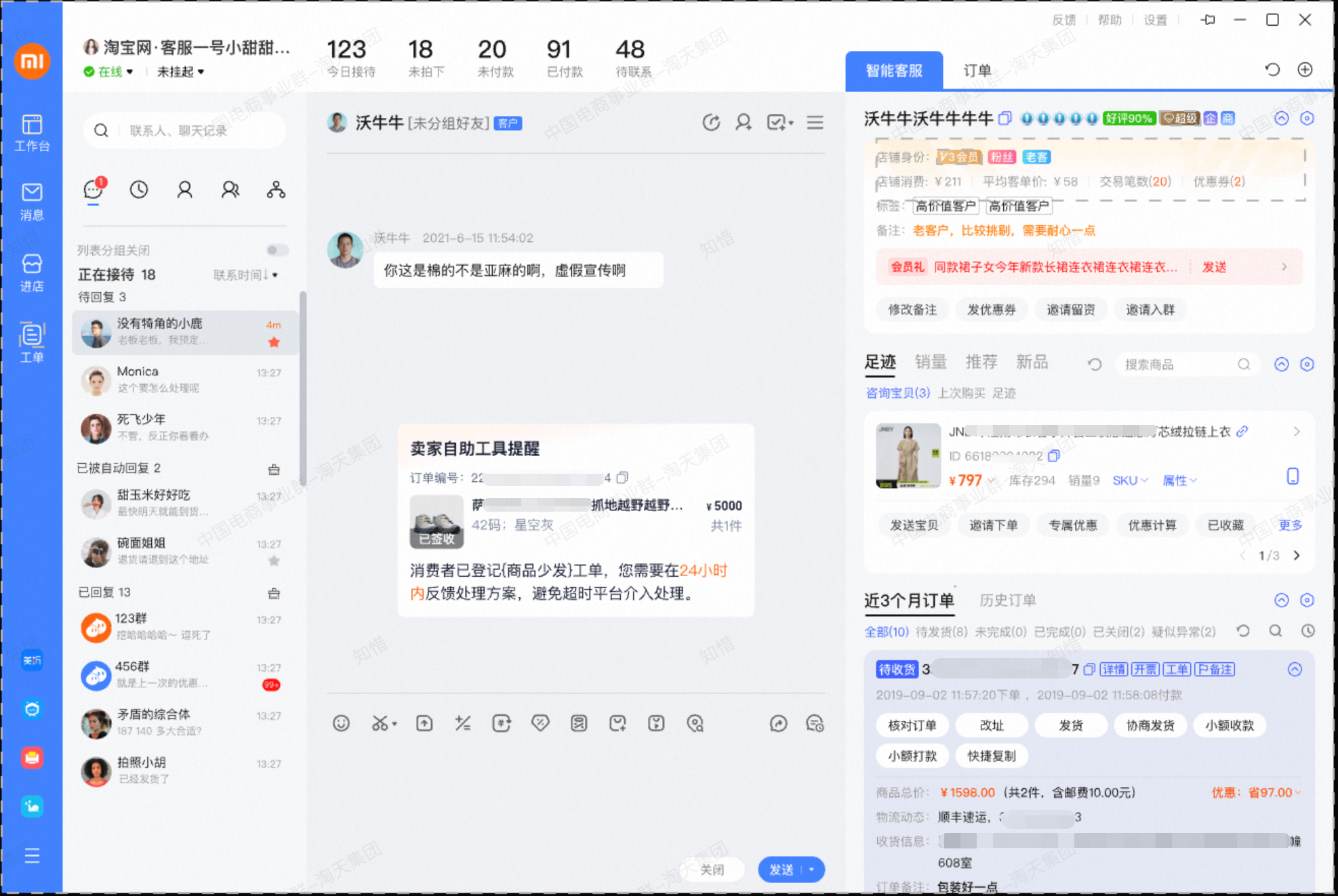The height and width of the screenshot is (896, 1338).
Task: Switch to the 推荐 product tab
Action: click(x=981, y=363)
